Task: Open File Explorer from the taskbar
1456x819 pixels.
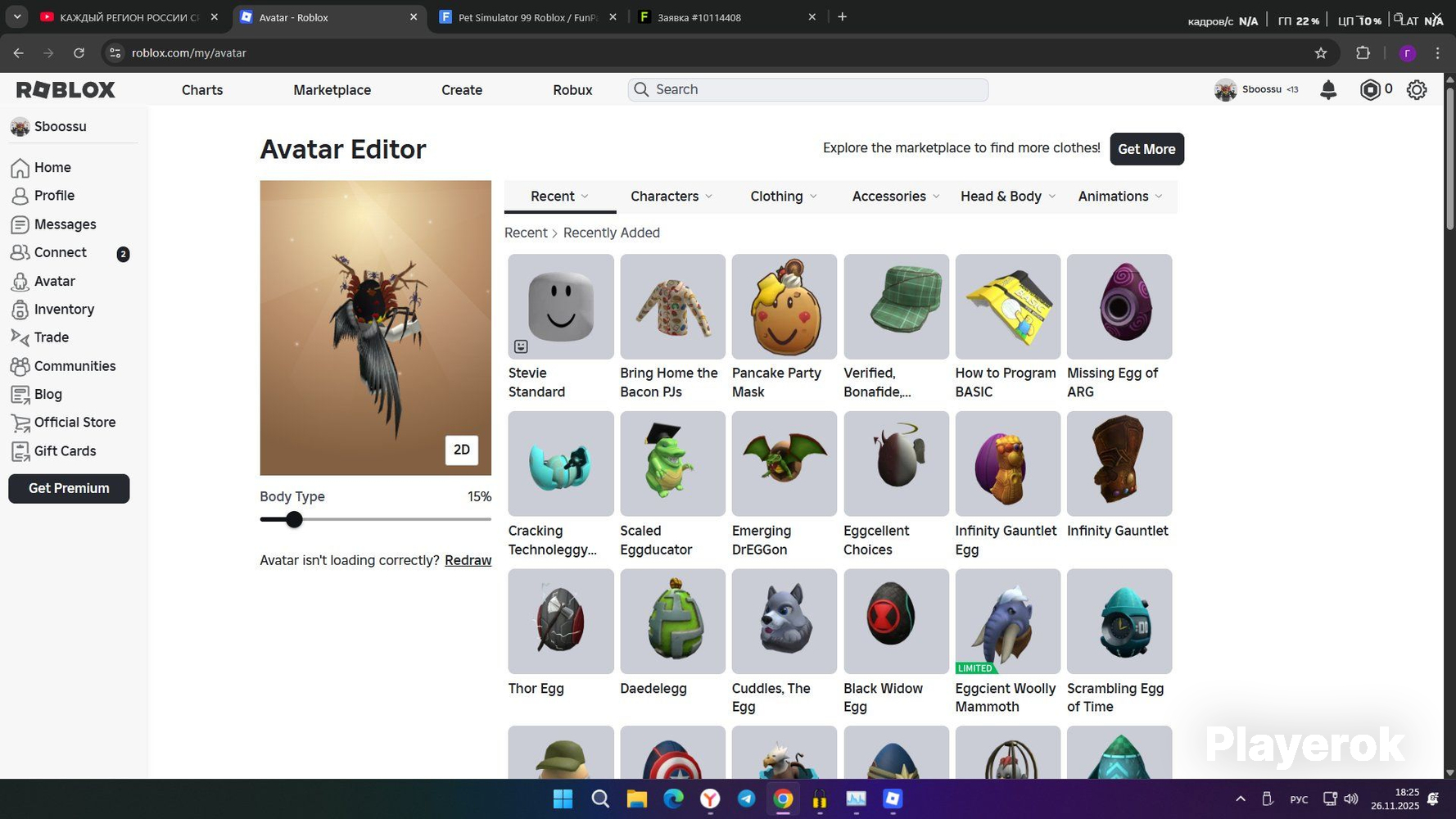Action: point(636,799)
